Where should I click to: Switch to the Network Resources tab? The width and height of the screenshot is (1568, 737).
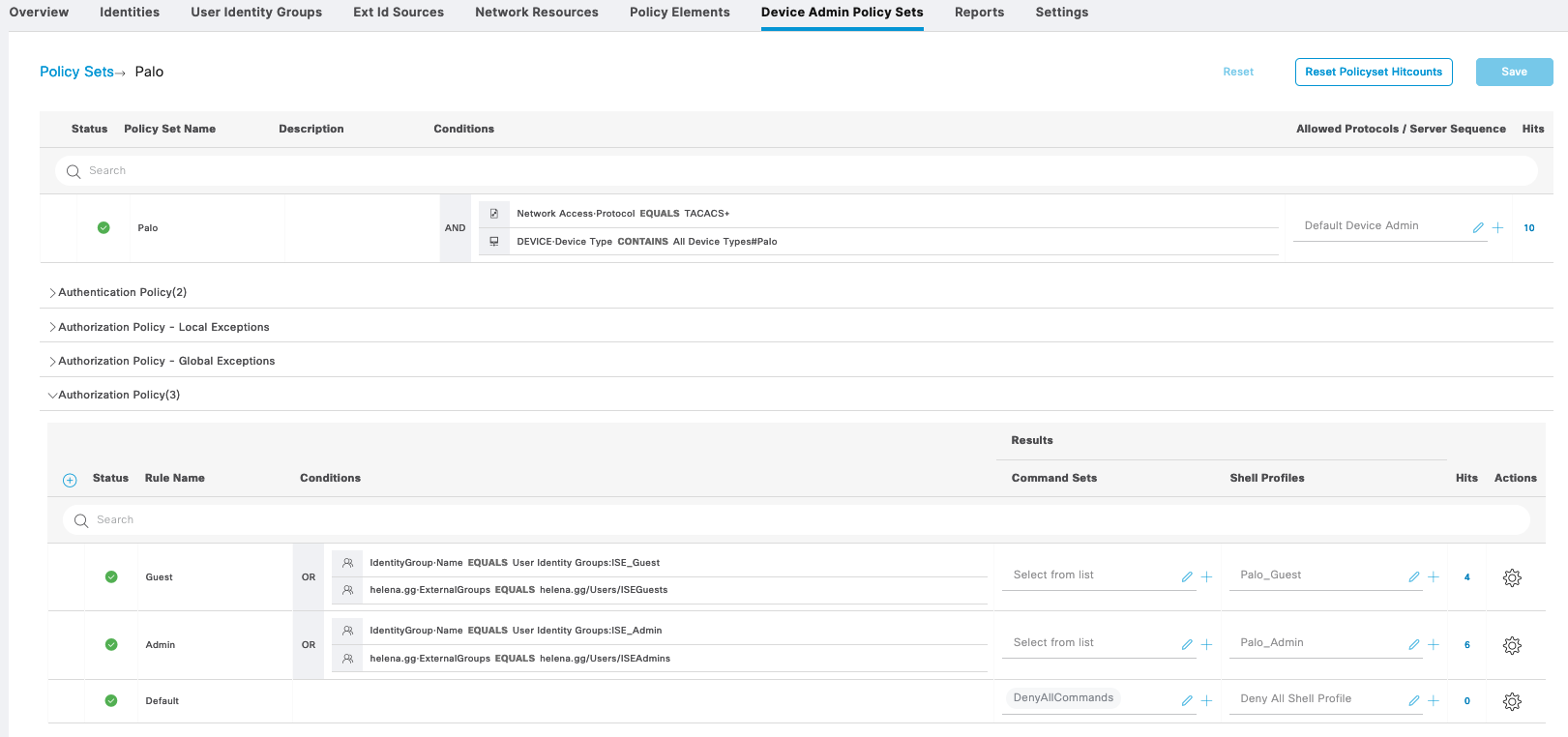tap(536, 13)
